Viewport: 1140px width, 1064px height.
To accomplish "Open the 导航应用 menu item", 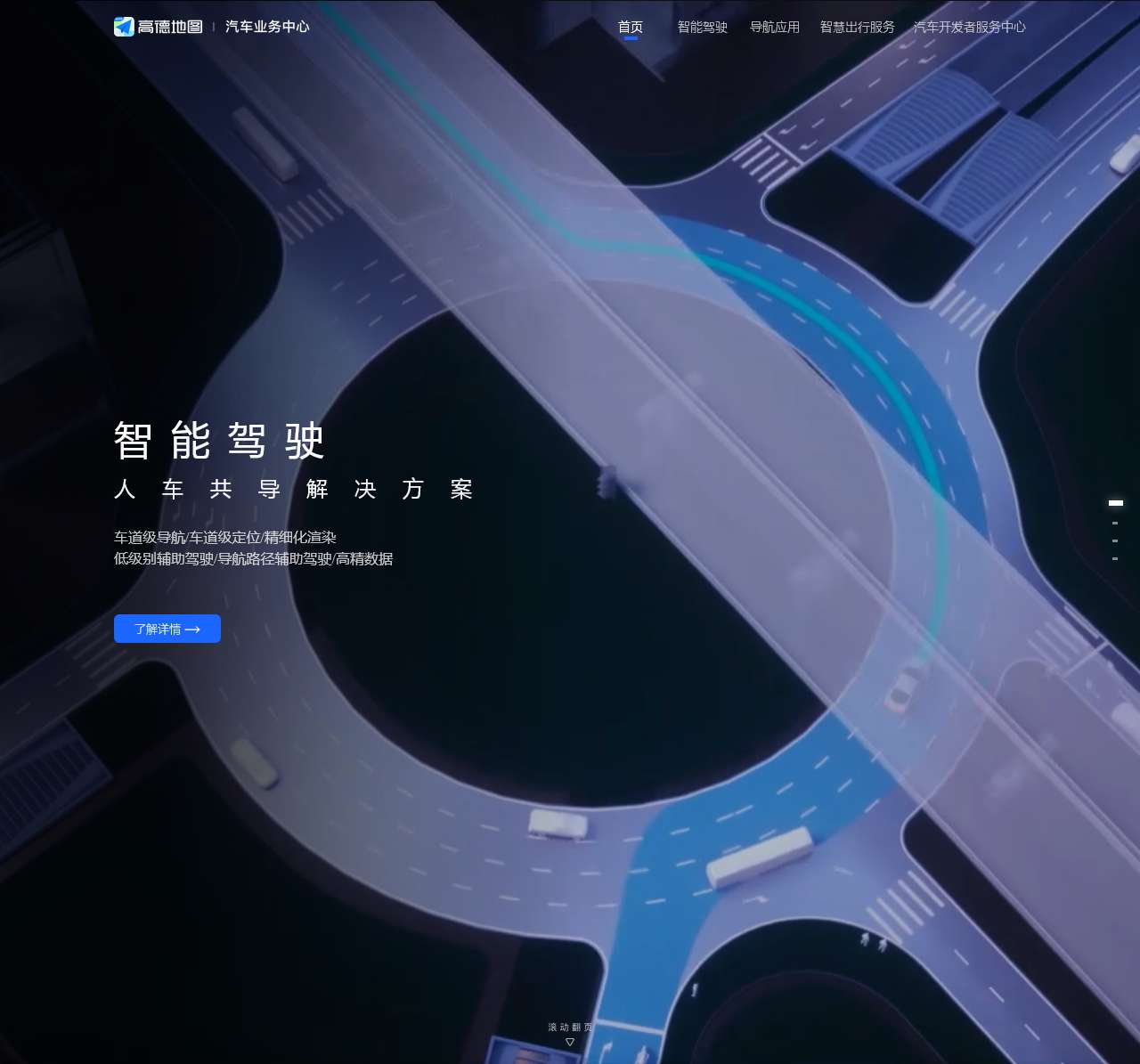I will pyautogui.click(x=775, y=27).
